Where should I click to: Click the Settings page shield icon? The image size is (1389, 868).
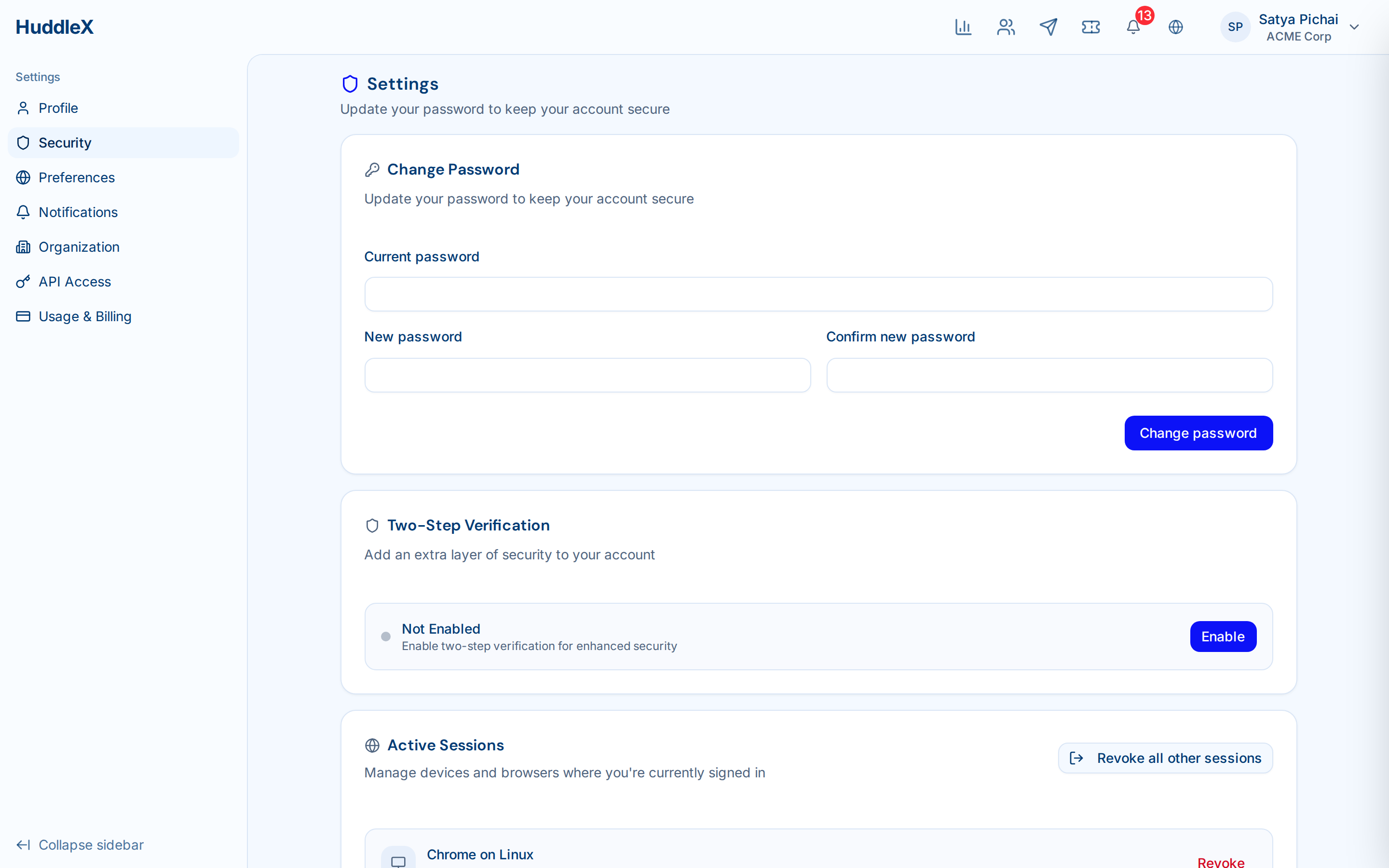pyautogui.click(x=350, y=84)
